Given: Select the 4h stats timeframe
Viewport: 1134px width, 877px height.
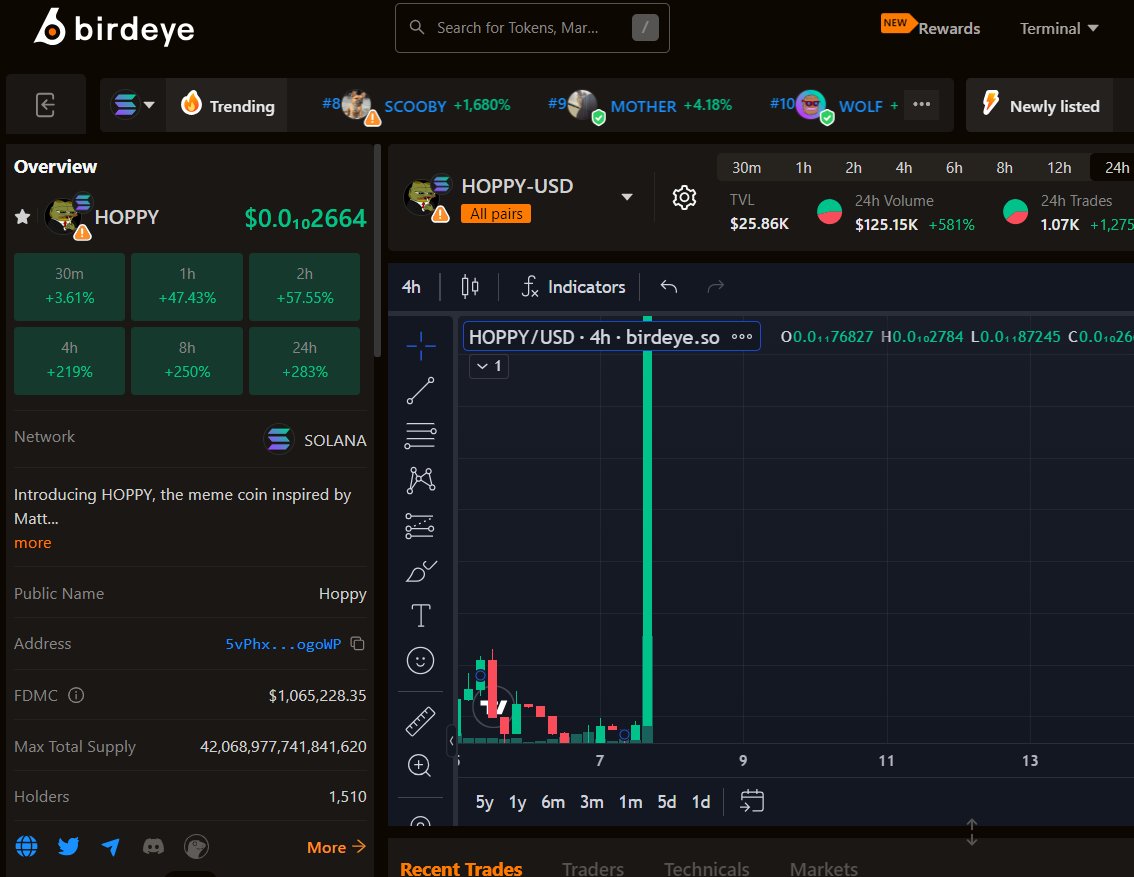Looking at the screenshot, I should coord(904,168).
